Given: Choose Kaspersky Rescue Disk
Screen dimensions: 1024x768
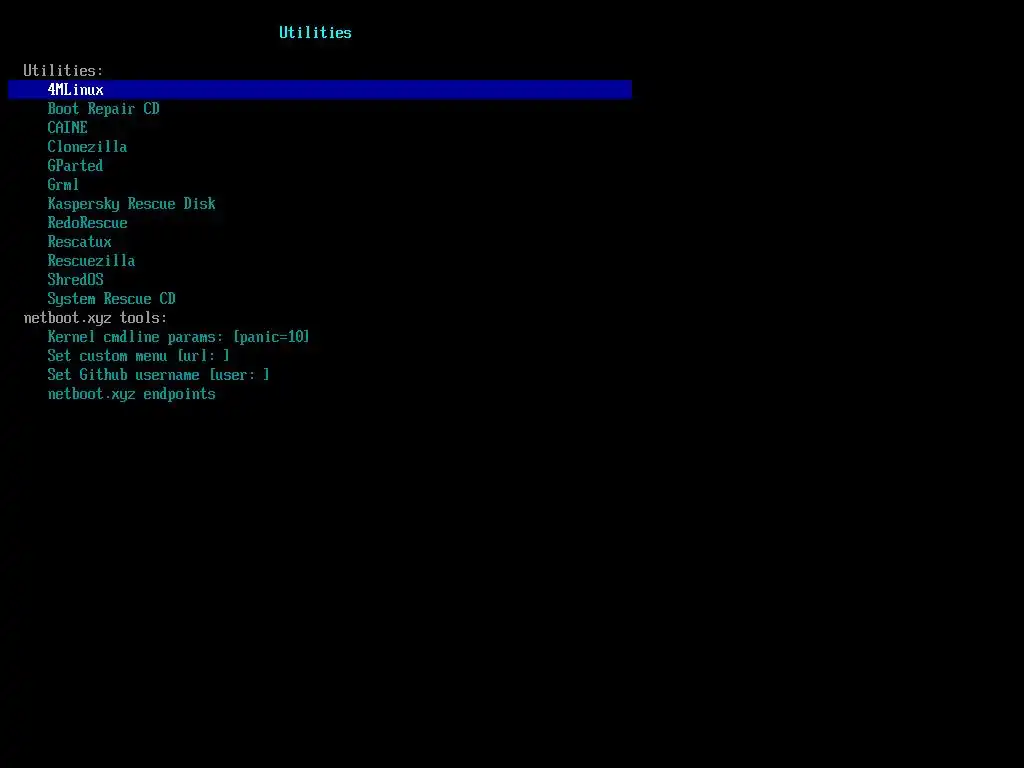Looking at the screenshot, I should click(131, 203).
